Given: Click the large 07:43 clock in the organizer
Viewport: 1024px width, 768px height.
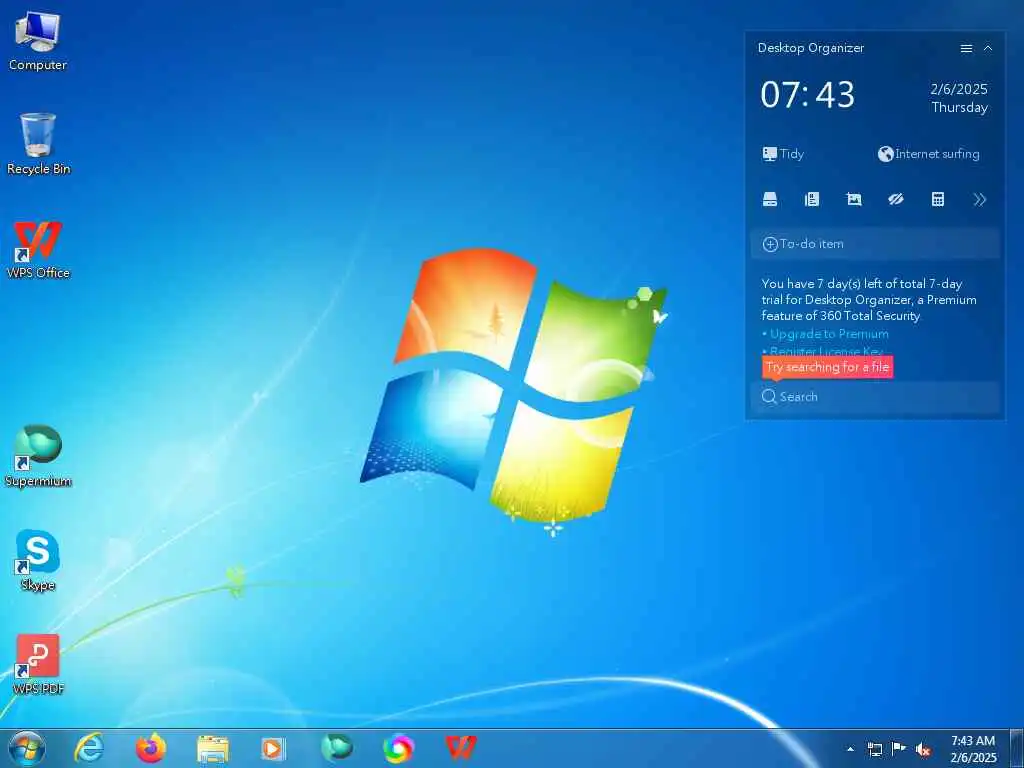Looking at the screenshot, I should pyautogui.click(x=807, y=95).
